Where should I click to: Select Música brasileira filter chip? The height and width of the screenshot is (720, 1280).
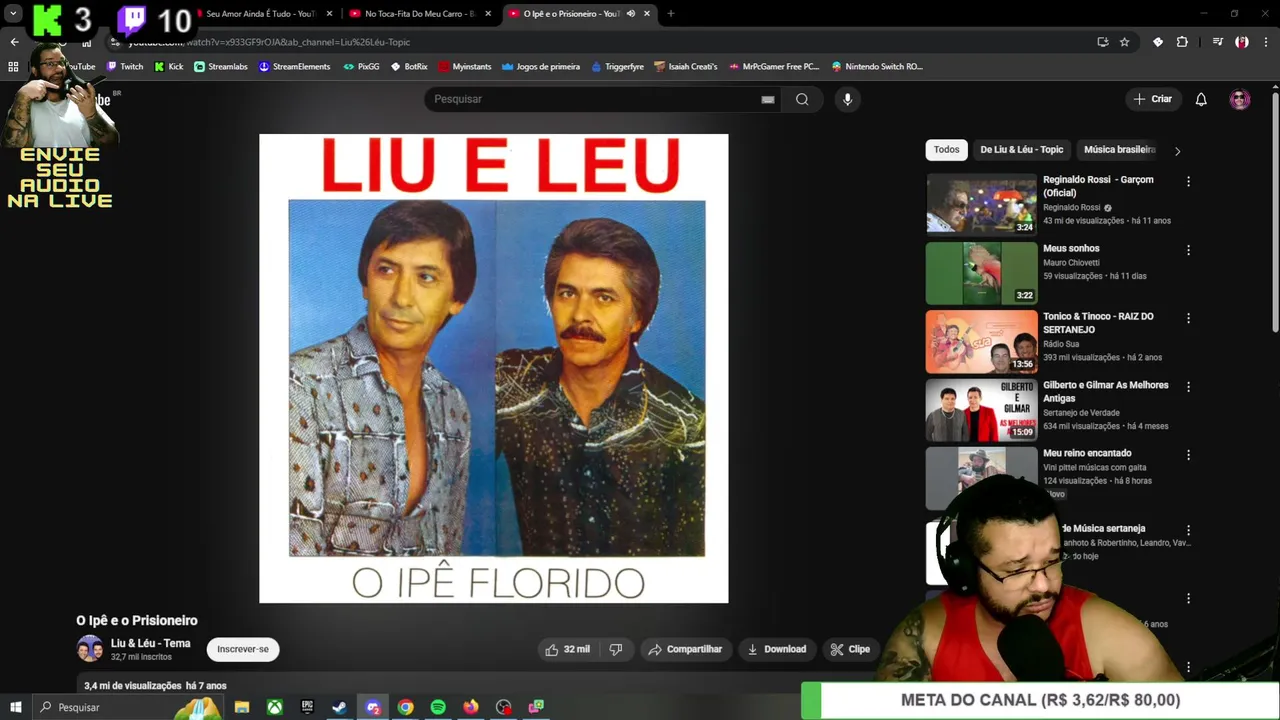1119,150
